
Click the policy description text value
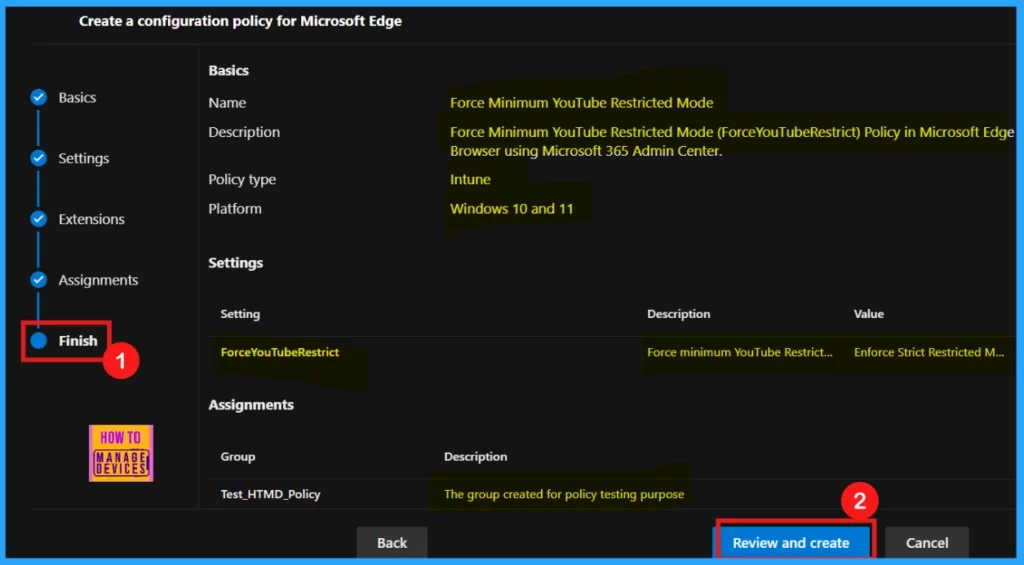pos(732,141)
